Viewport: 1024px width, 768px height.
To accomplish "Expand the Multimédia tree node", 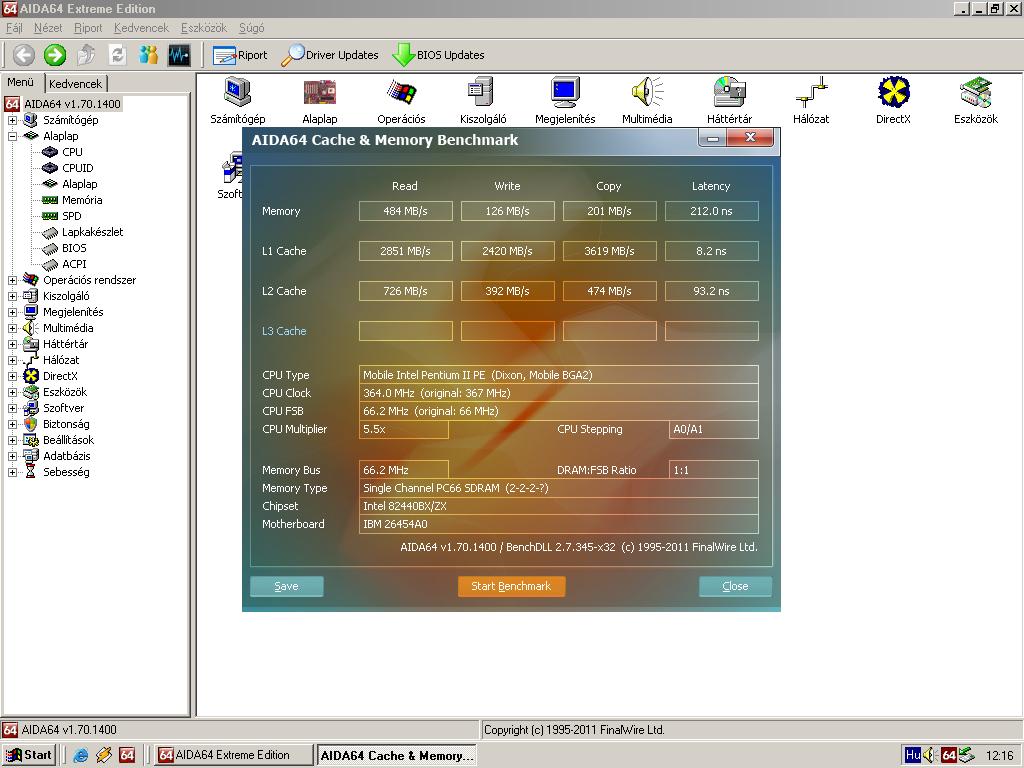I will [x=12, y=328].
